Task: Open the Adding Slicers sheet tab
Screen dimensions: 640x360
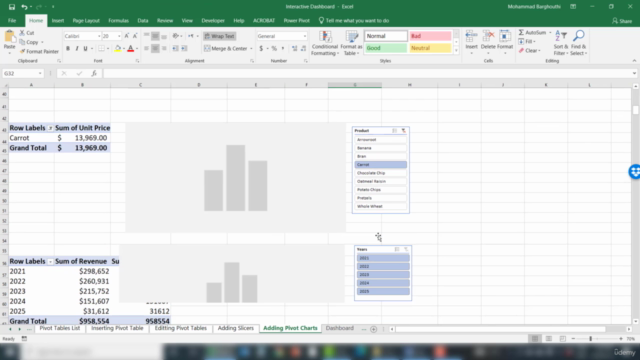Action: [236, 328]
